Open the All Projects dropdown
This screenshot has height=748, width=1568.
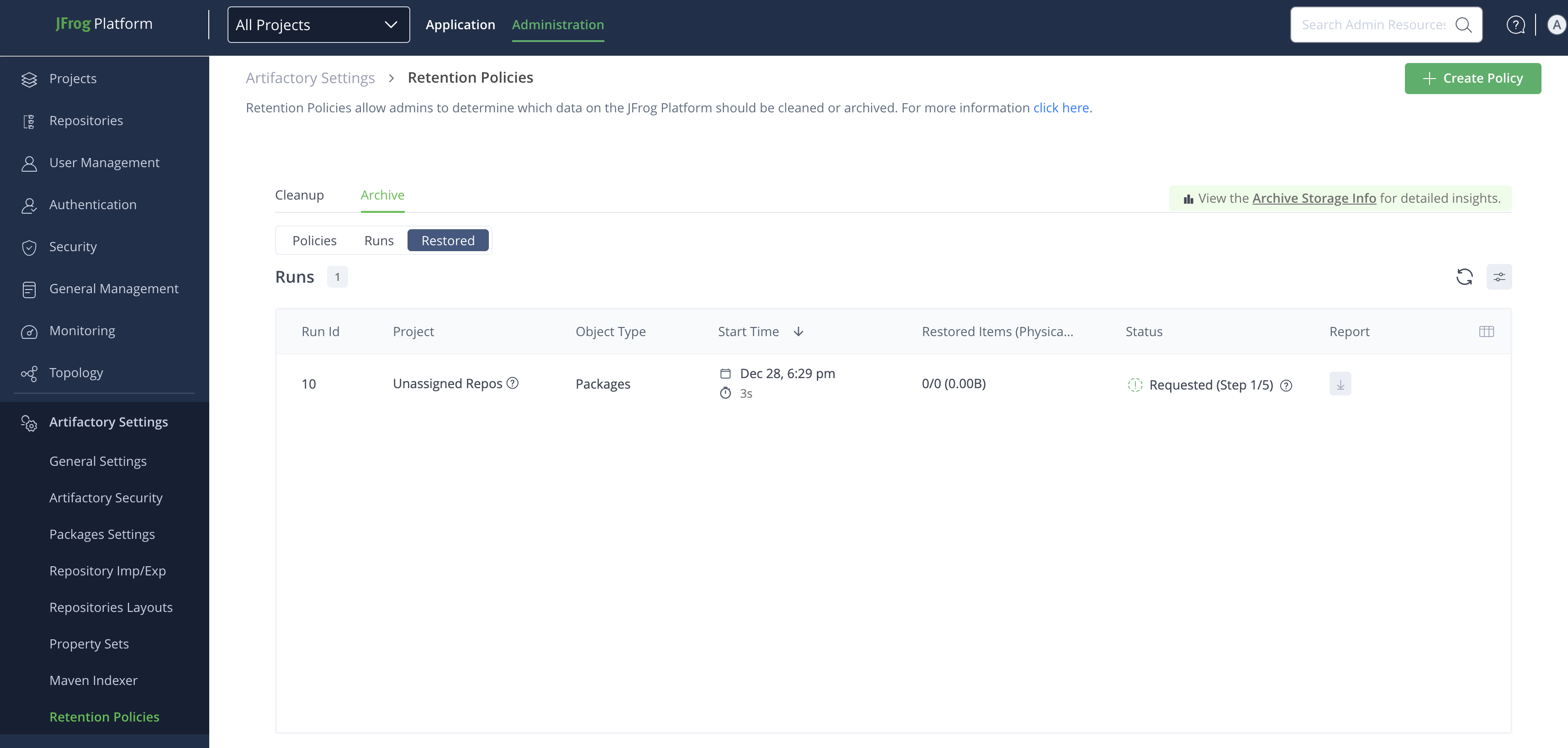click(x=318, y=25)
